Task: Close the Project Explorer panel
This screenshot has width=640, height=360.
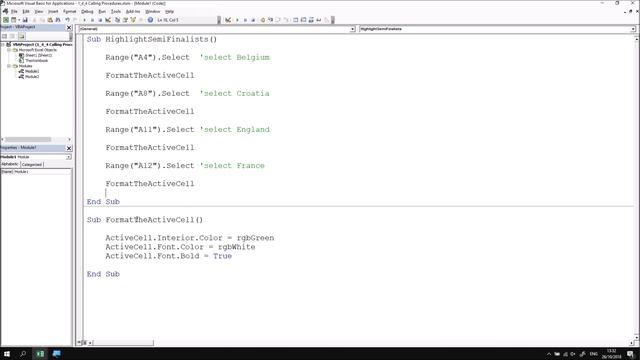Action: pos(69,27)
